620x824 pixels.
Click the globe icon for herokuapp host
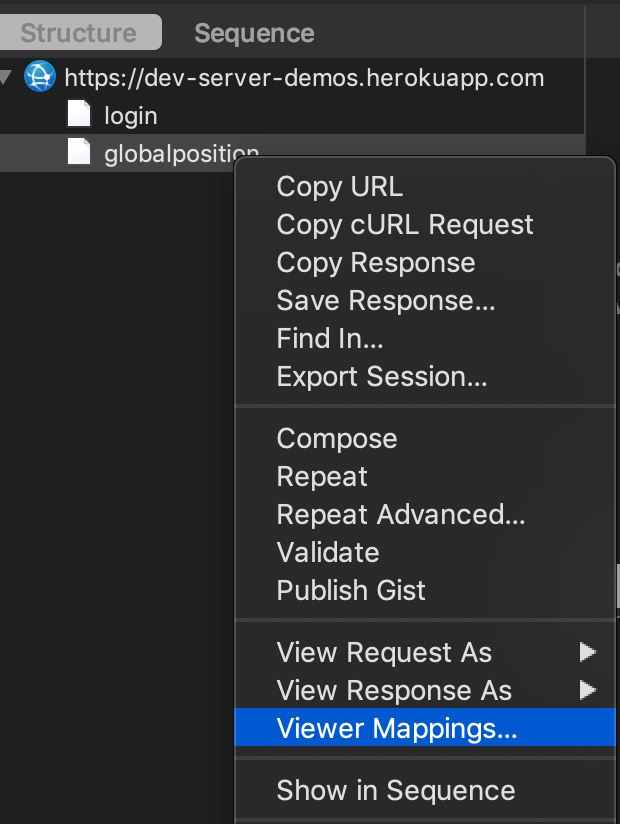40,77
